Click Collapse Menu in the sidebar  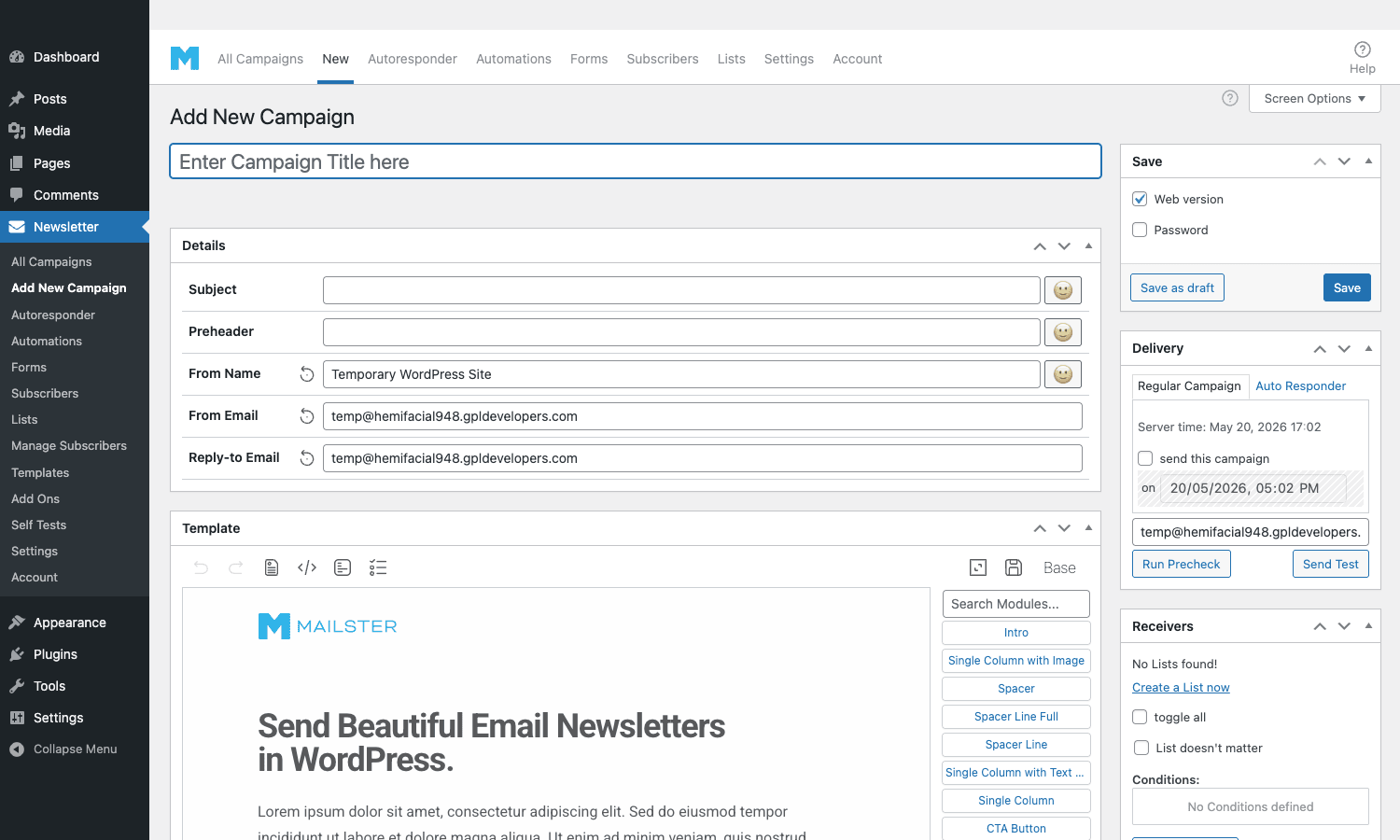click(x=75, y=749)
